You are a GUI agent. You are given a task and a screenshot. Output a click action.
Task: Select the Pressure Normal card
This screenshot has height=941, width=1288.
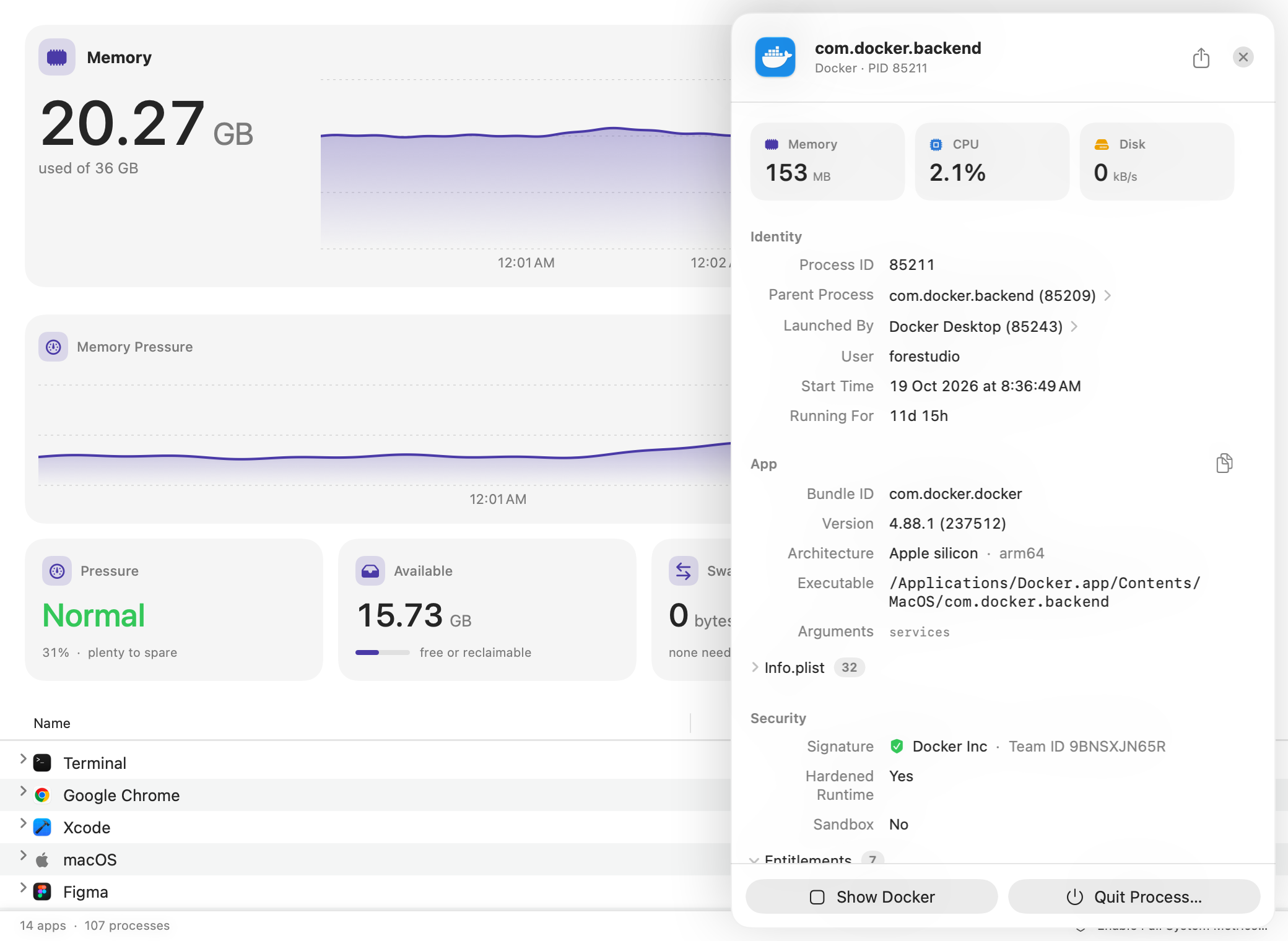pyautogui.click(x=174, y=610)
